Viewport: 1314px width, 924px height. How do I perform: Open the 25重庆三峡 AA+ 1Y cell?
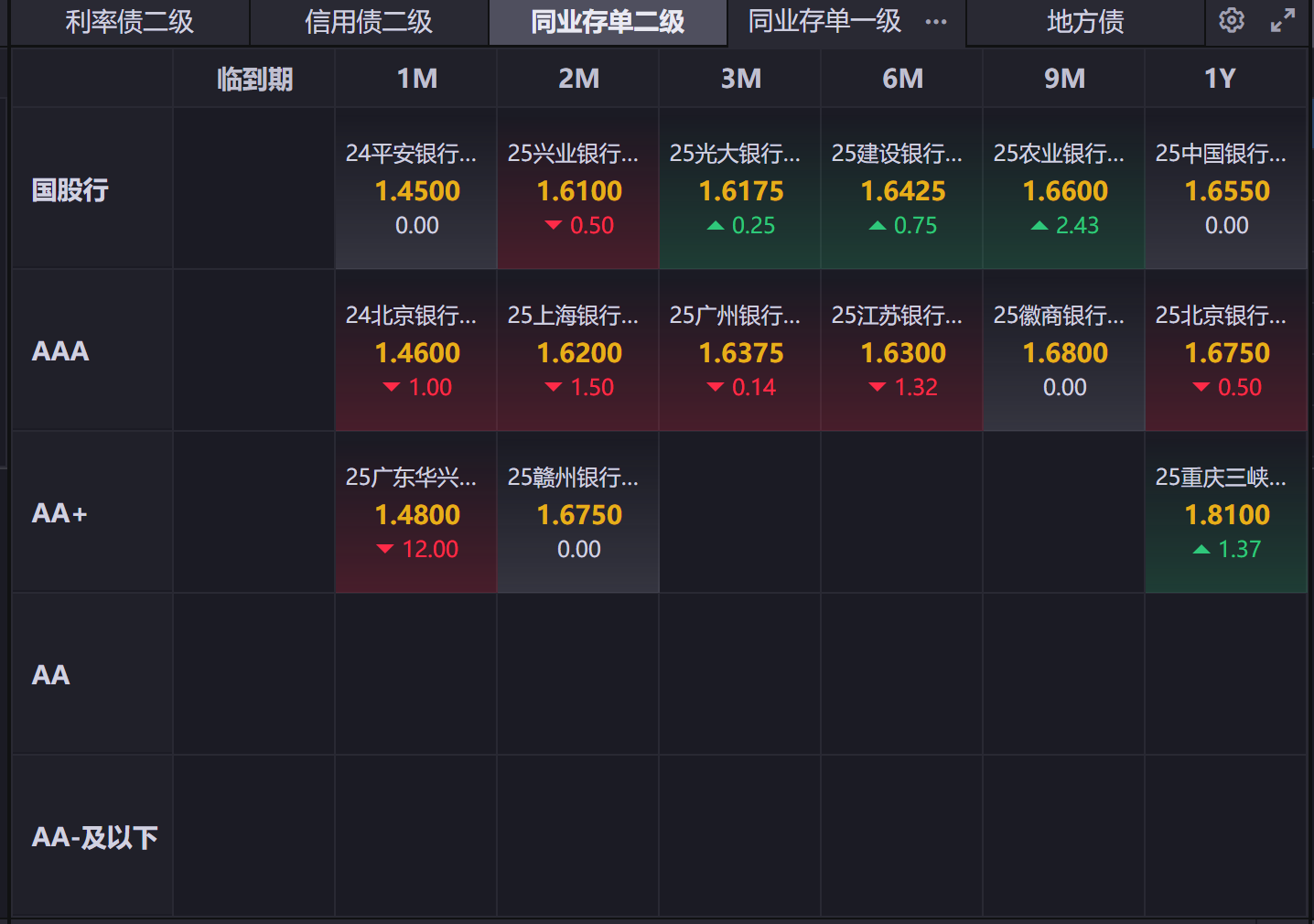[x=1226, y=513]
